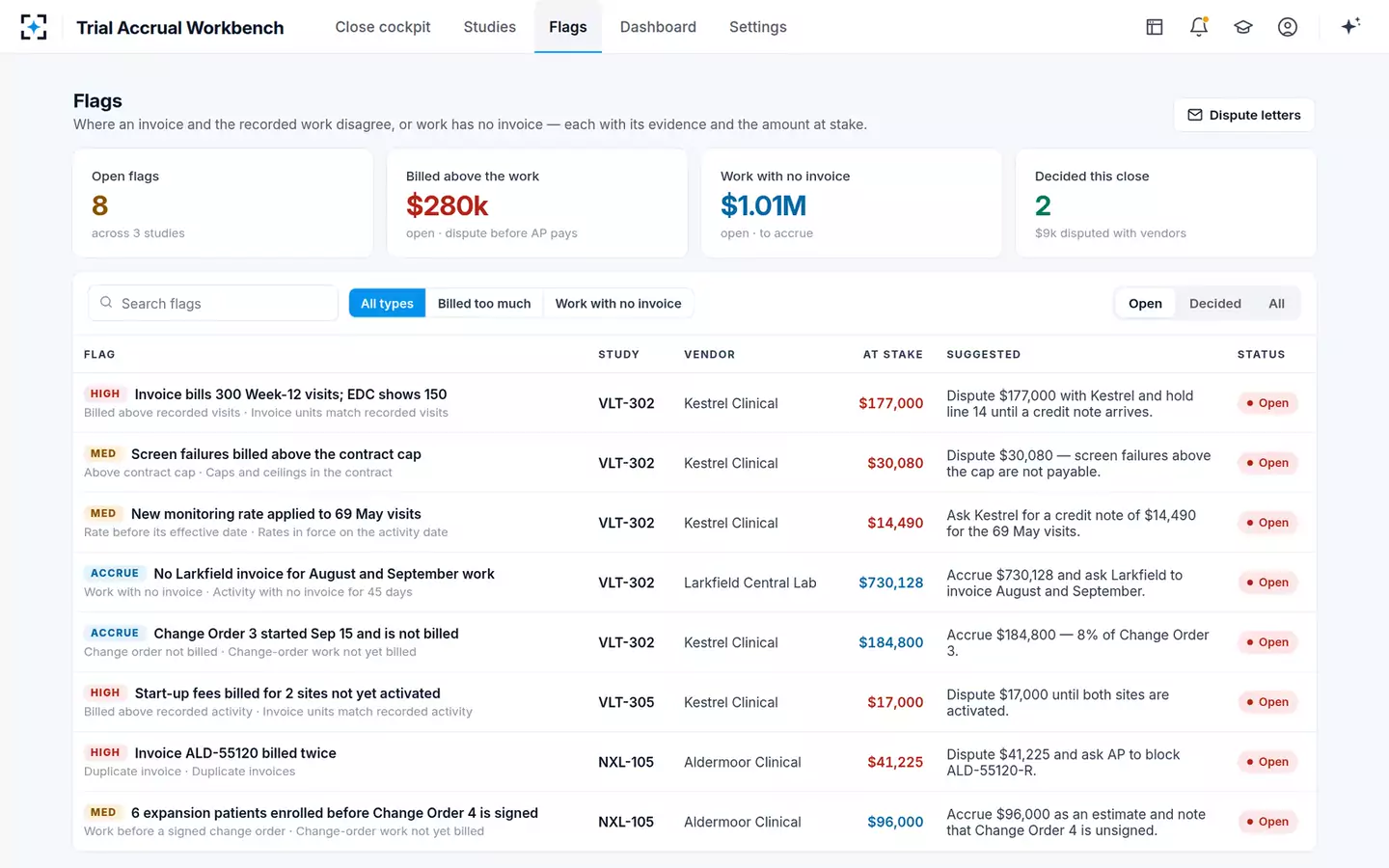The image size is (1389, 868).
Task: Show Decided flags
Action: point(1215,303)
